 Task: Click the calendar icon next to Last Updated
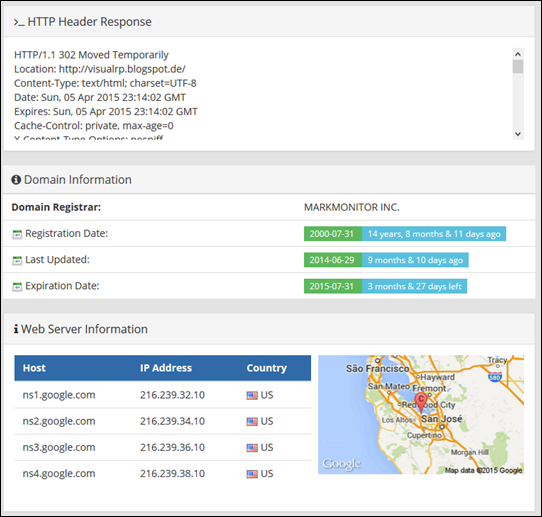[x=17, y=261]
